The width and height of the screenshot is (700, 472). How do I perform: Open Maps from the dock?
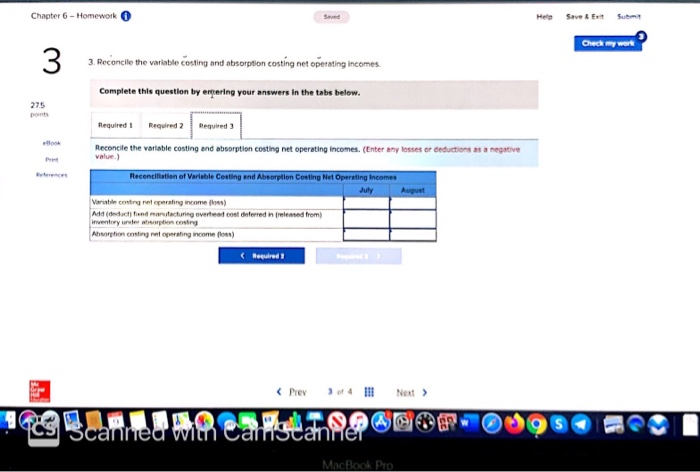click(182, 421)
